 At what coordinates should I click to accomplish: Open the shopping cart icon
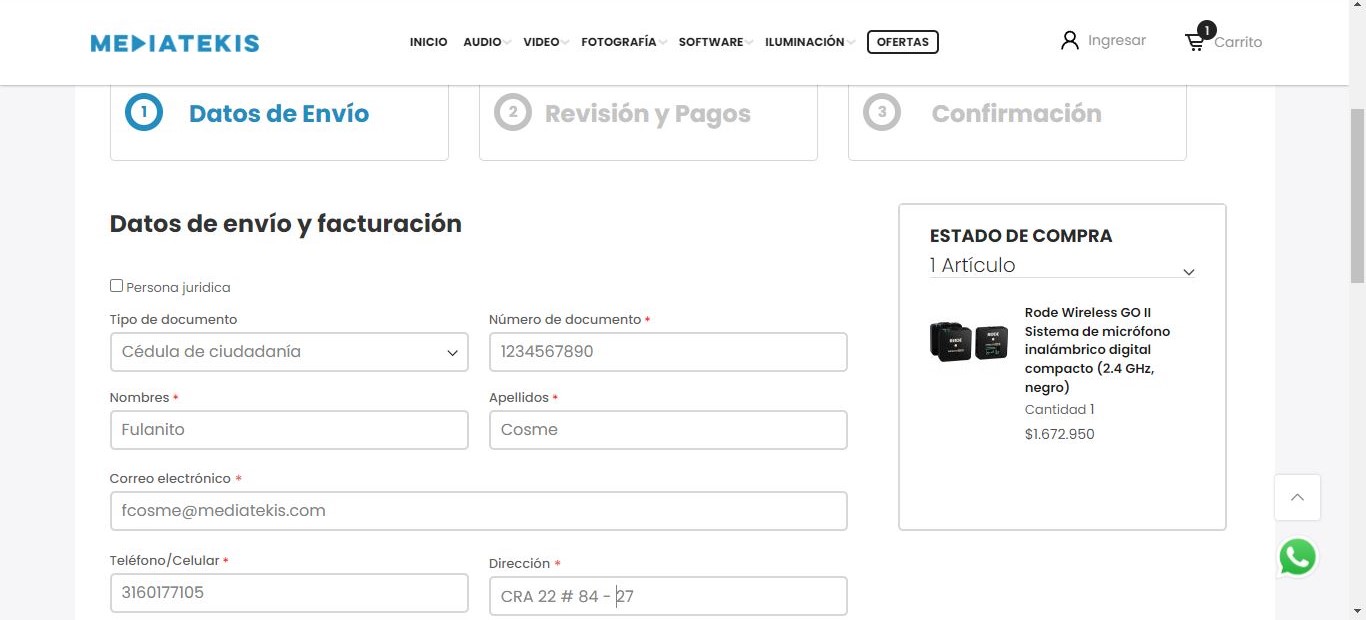pyautogui.click(x=1195, y=42)
